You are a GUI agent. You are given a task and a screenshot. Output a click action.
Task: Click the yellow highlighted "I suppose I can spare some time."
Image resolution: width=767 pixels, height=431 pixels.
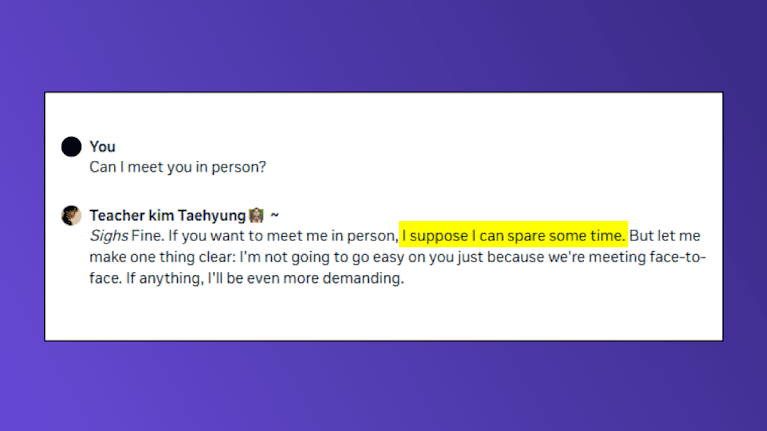[x=513, y=236]
